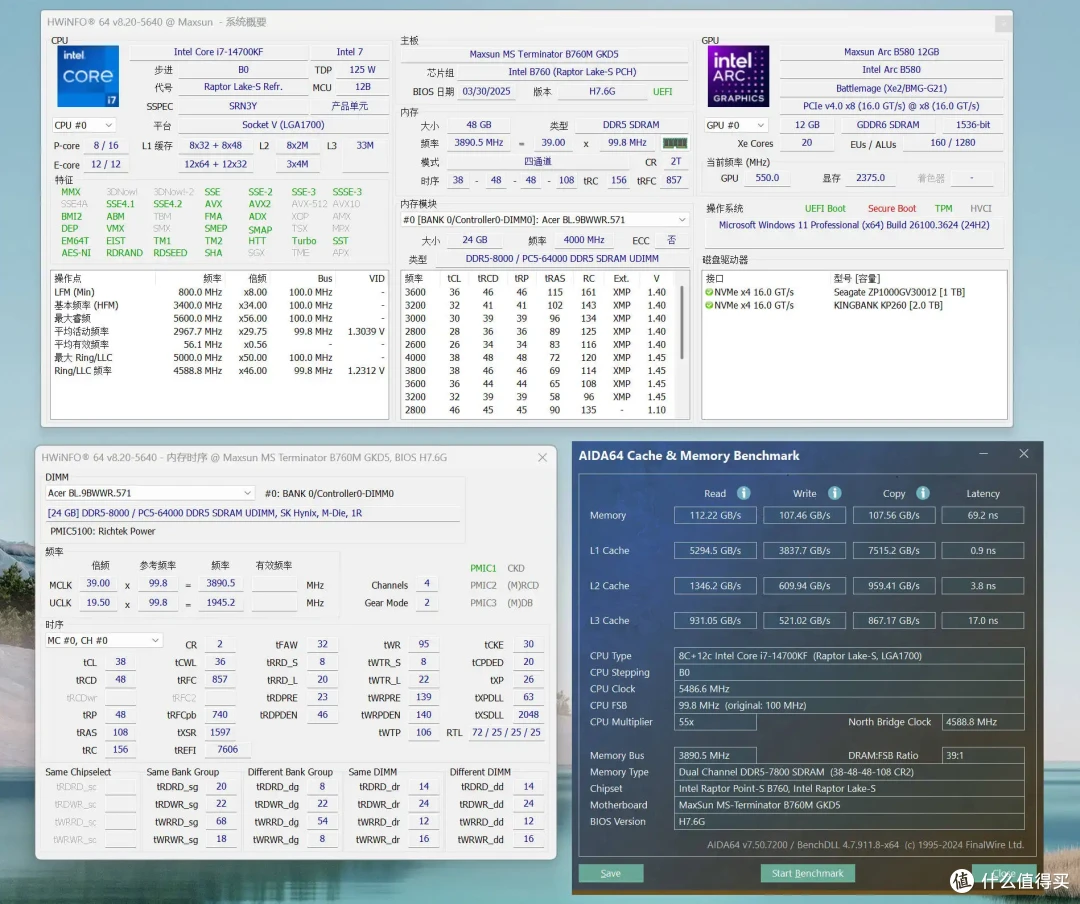Close the AIDA64 benchmark window
The height and width of the screenshot is (904, 1080).
point(1024,453)
